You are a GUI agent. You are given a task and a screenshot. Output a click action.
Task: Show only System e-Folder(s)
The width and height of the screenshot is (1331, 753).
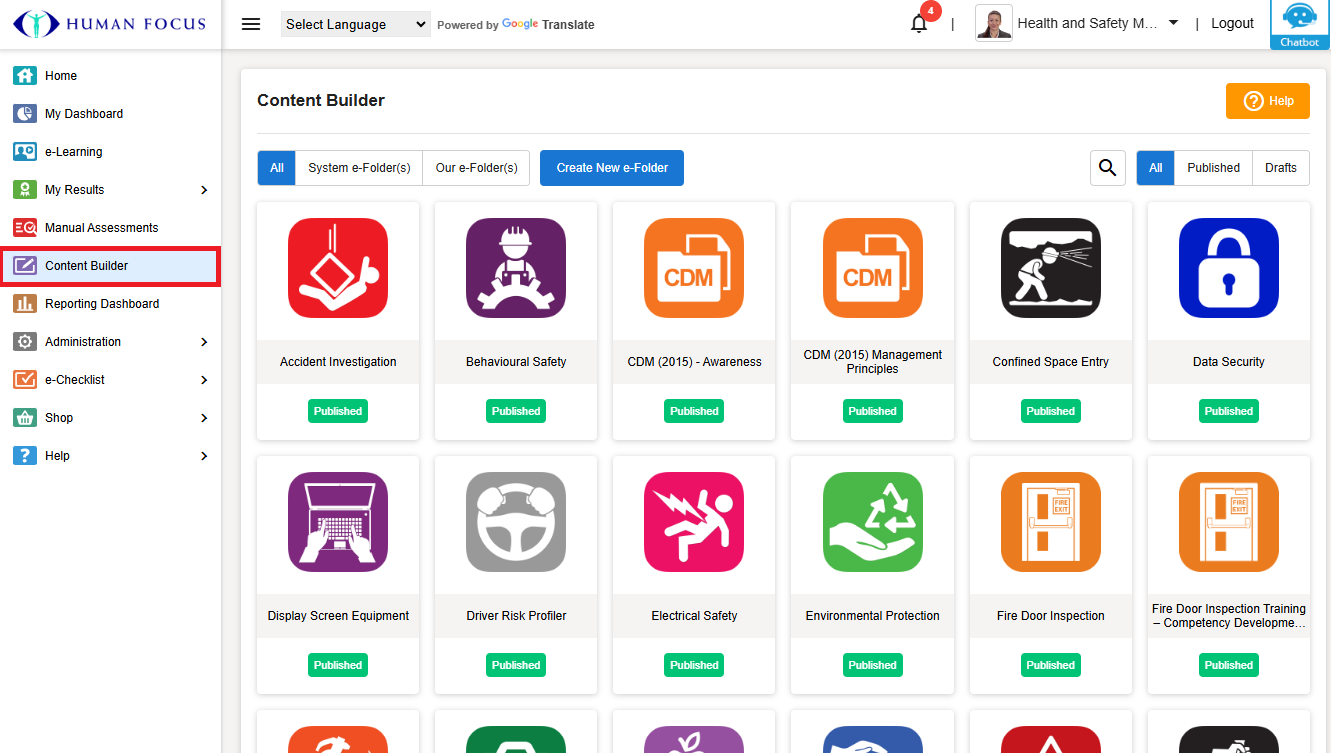point(359,168)
